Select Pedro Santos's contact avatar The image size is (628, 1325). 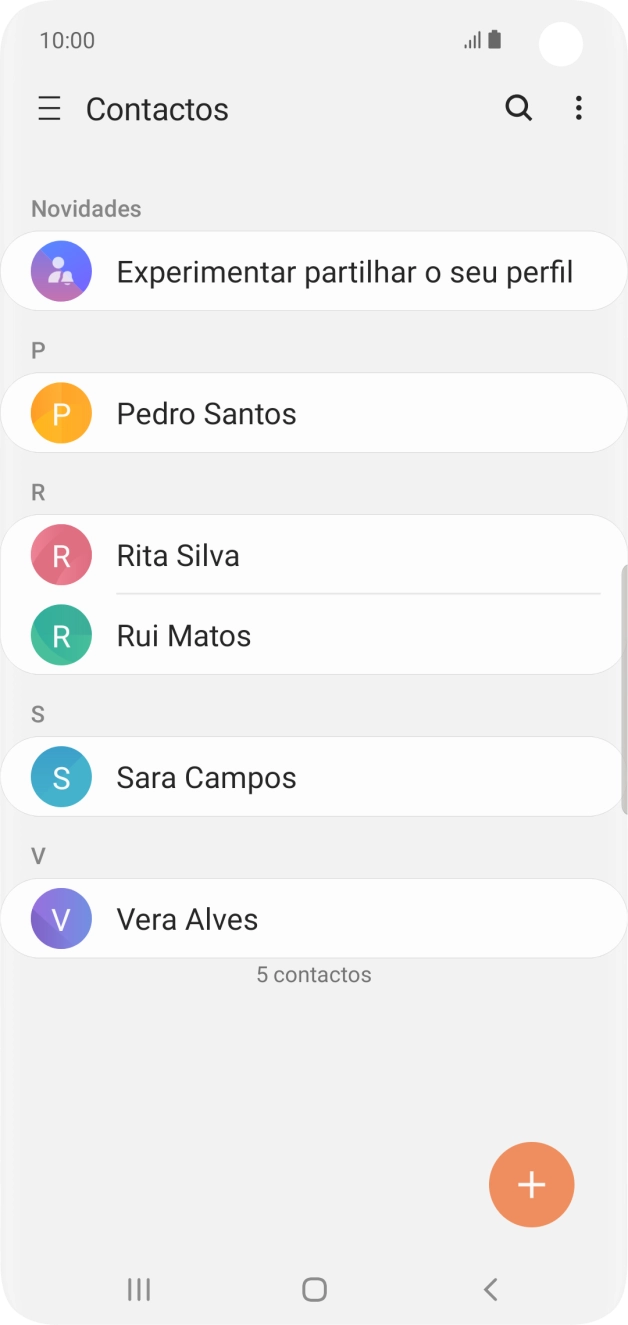click(x=60, y=412)
